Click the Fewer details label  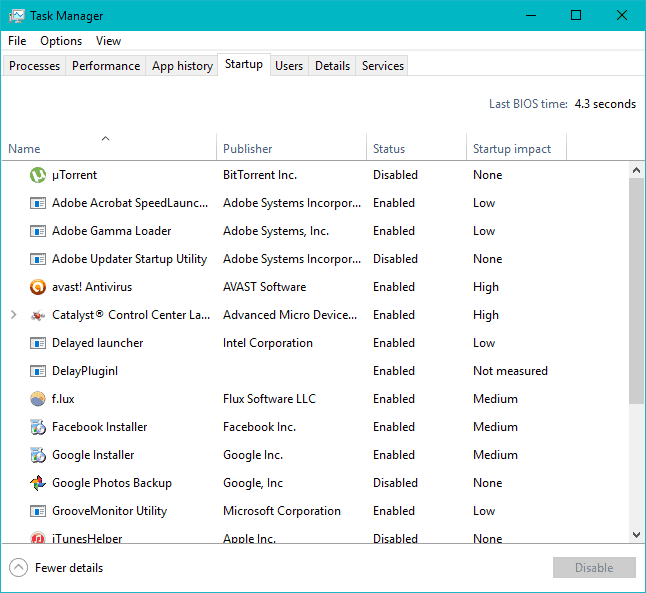[69, 568]
